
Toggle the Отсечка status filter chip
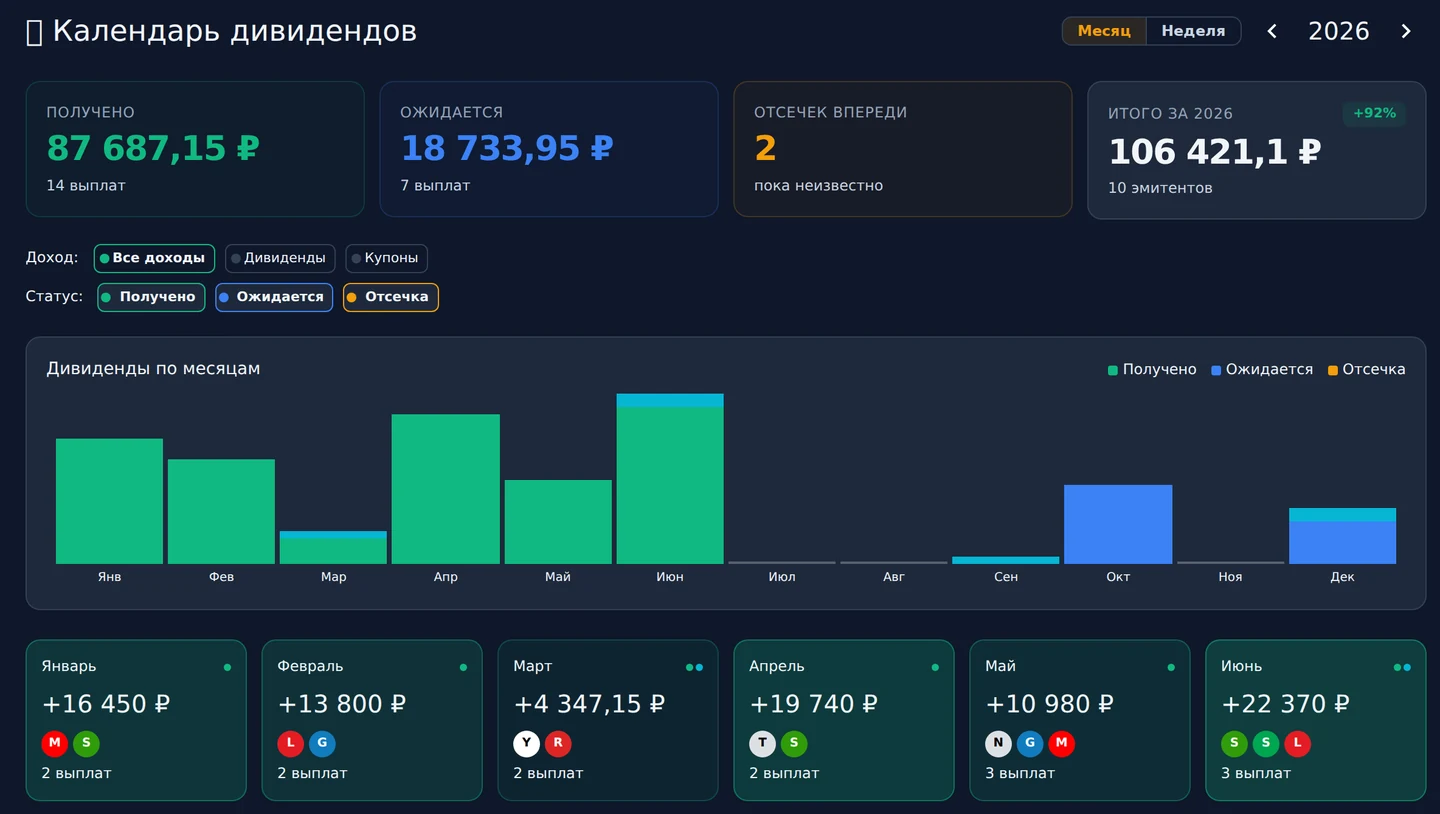pyautogui.click(x=391, y=297)
